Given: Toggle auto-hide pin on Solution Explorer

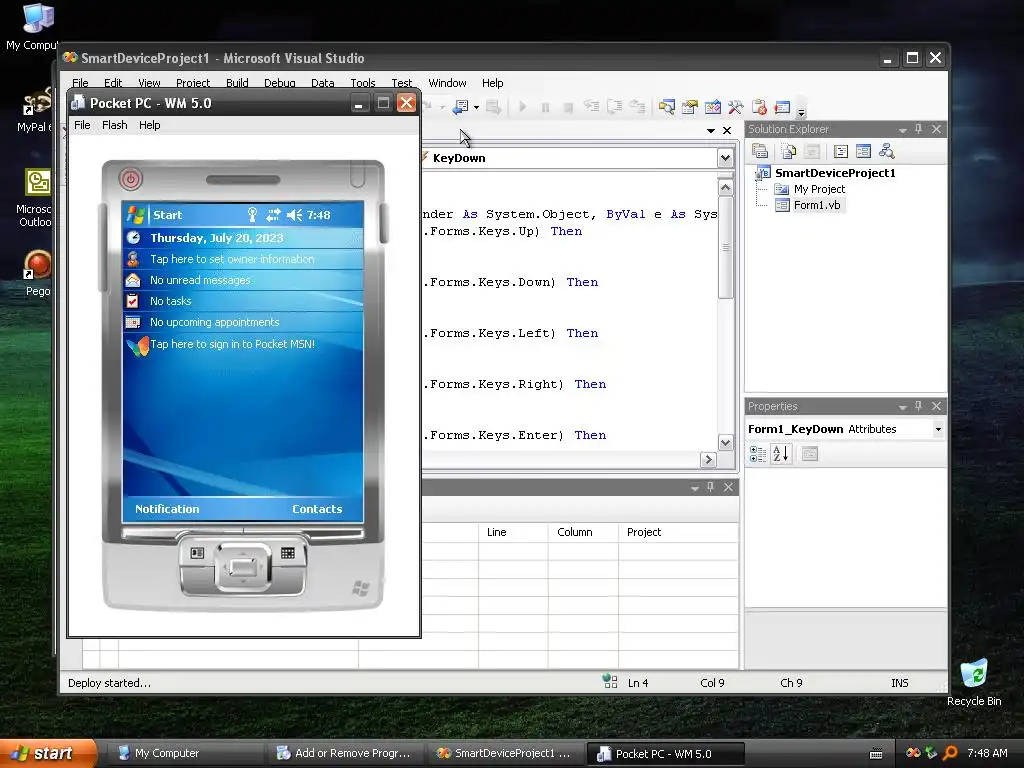Looking at the screenshot, I should coord(918,129).
